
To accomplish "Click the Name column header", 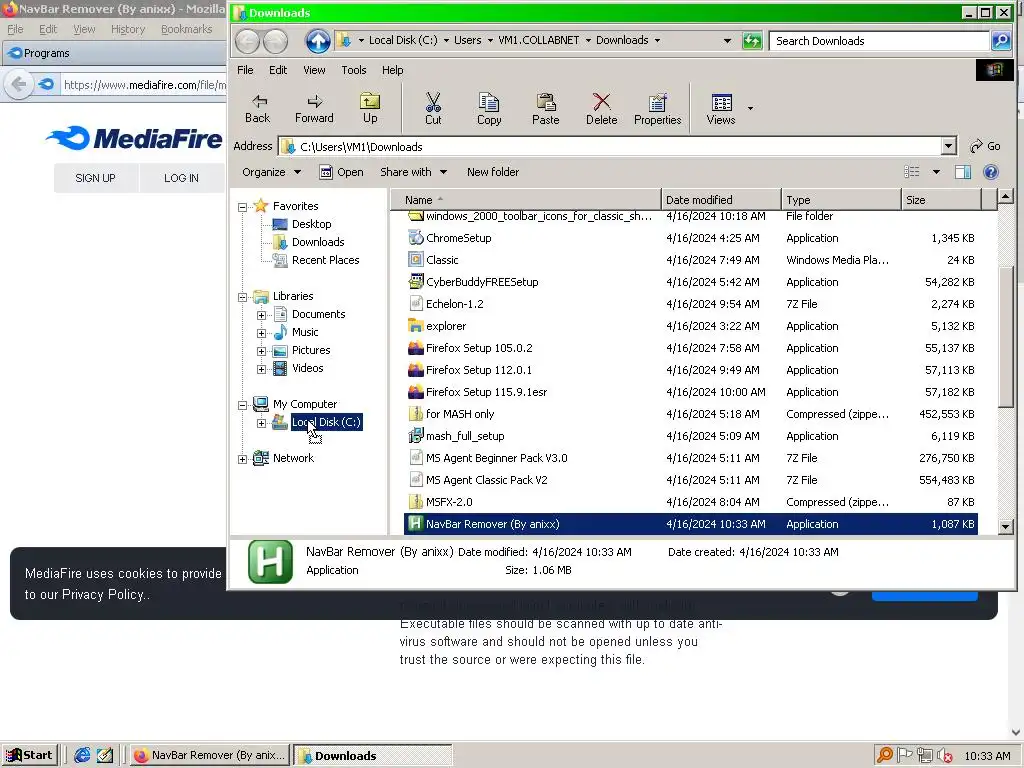I will (526, 200).
